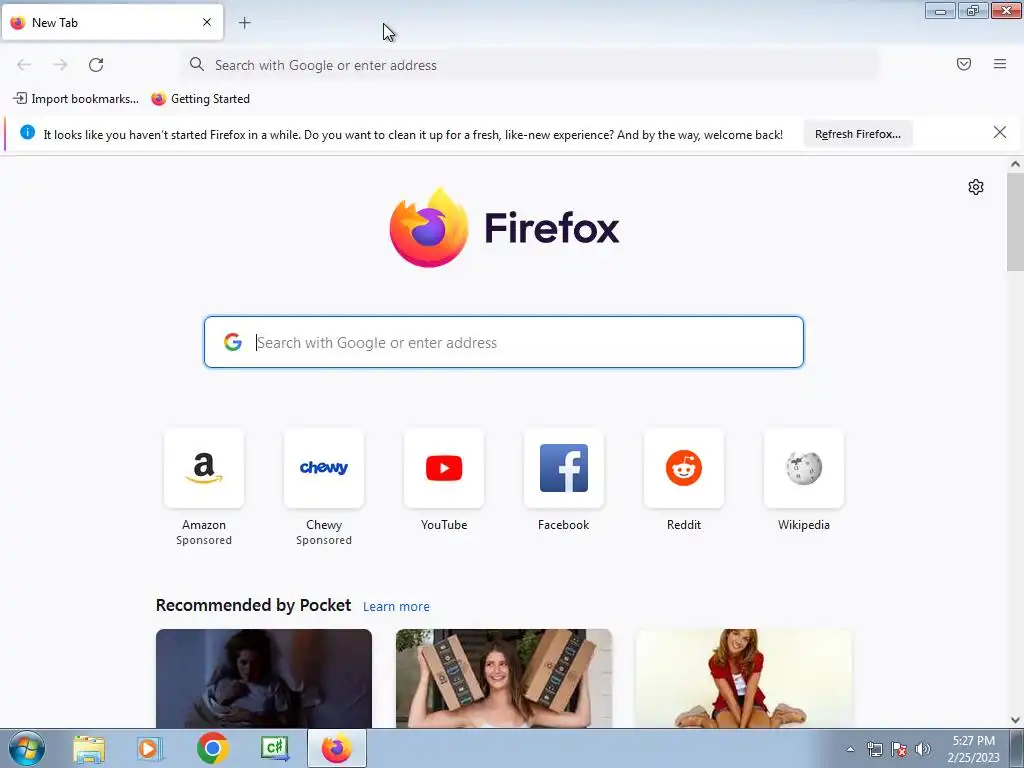1024x768 pixels.
Task: Click the info icon in the notification bar
Action: [27, 132]
